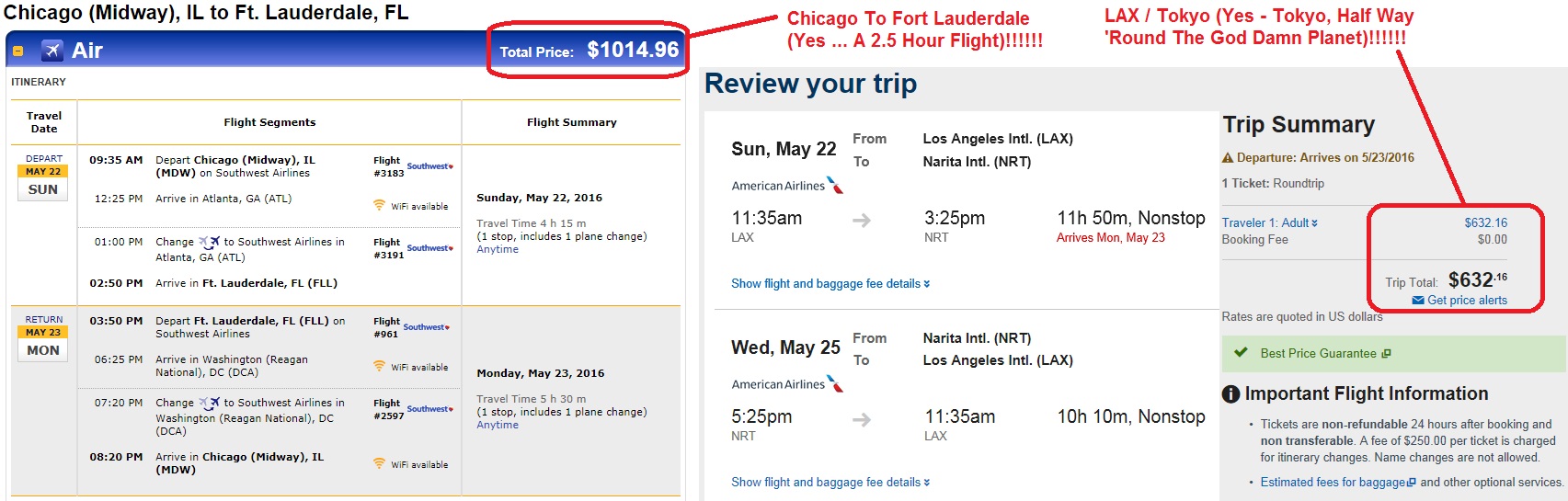
Task: Show flight and baggage fee details for the May 22 flight
Action: (830, 283)
